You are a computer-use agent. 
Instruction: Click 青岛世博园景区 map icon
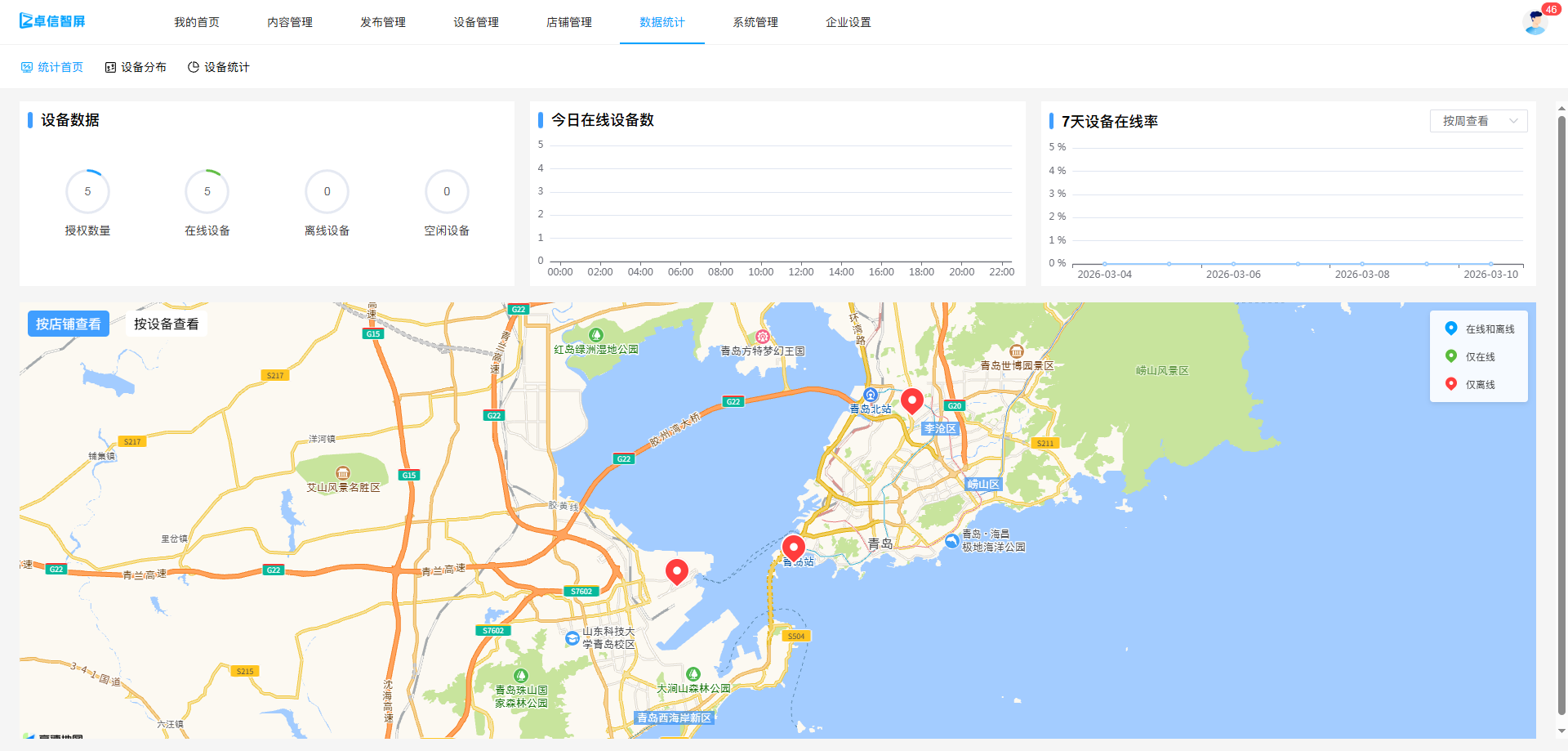[x=1017, y=351]
